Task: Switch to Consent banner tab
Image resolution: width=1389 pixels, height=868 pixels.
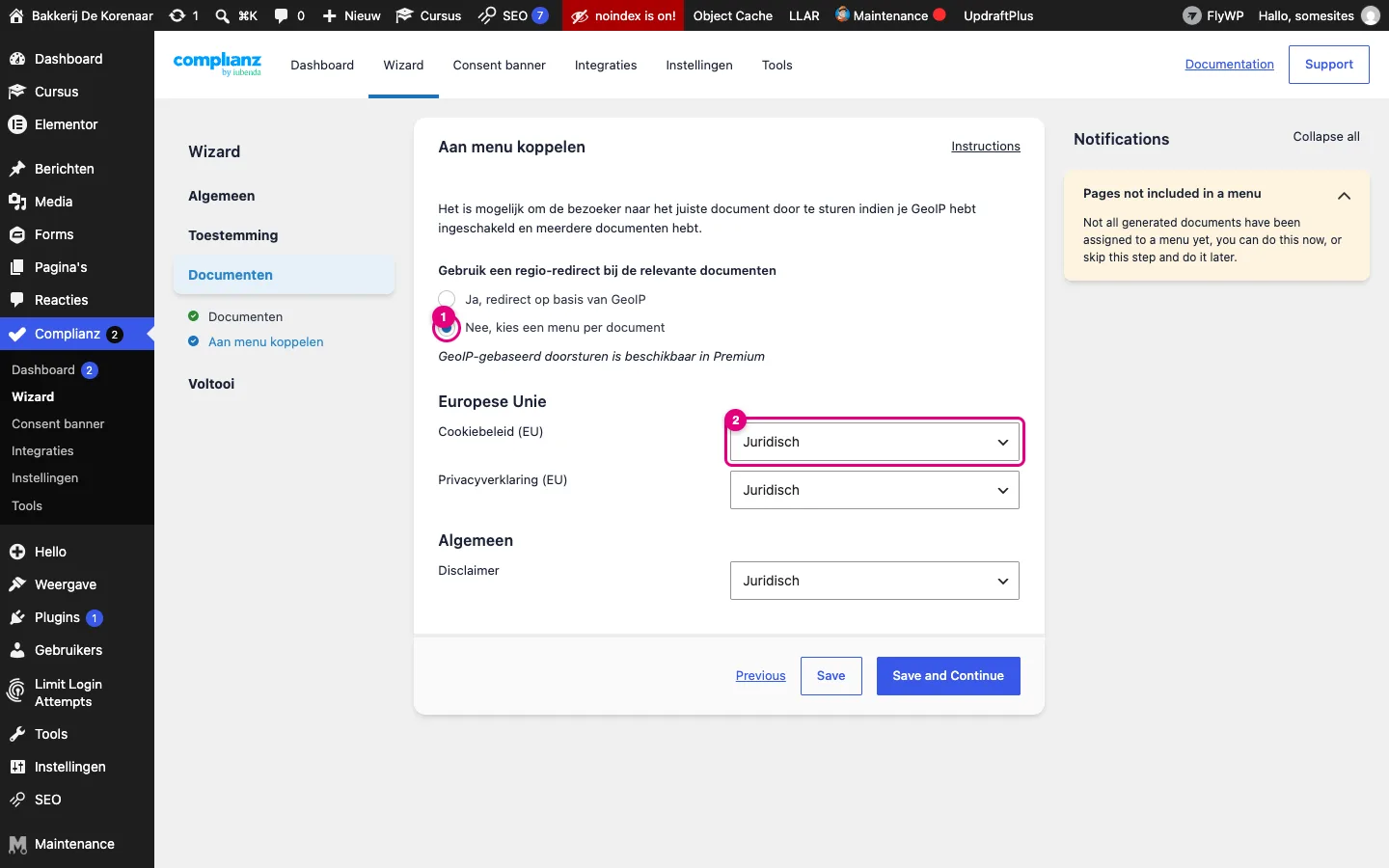Action: [499, 65]
